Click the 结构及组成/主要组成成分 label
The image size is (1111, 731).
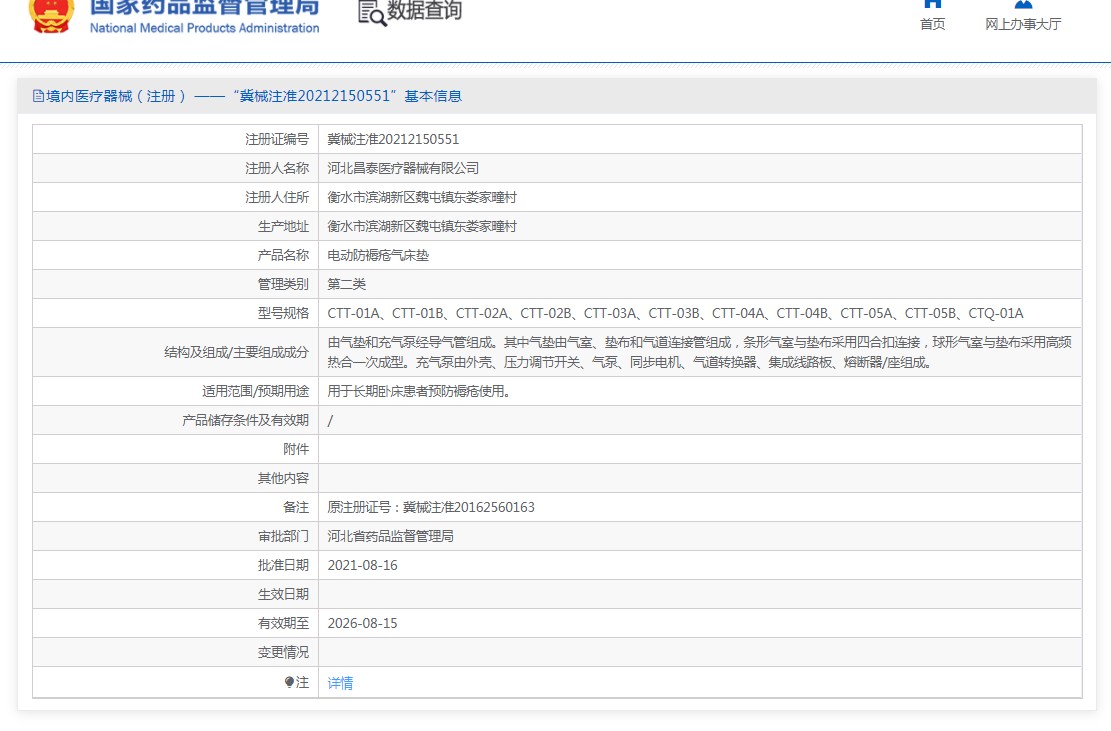237,352
